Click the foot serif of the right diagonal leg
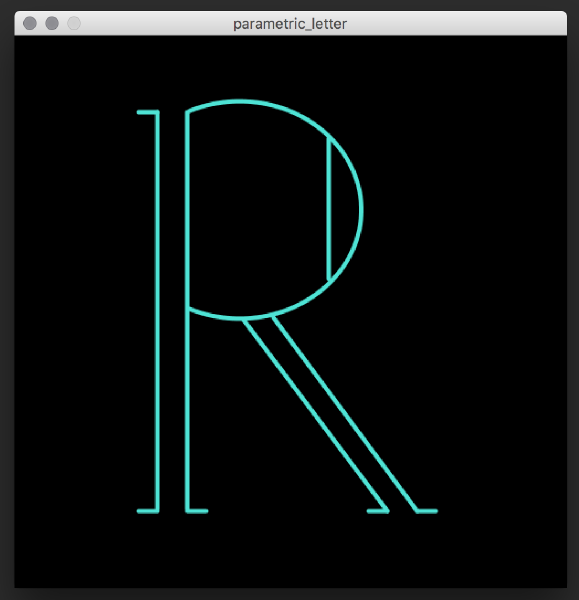Viewport: 579px width, 600px height. pyautogui.click(x=427, y=511)
